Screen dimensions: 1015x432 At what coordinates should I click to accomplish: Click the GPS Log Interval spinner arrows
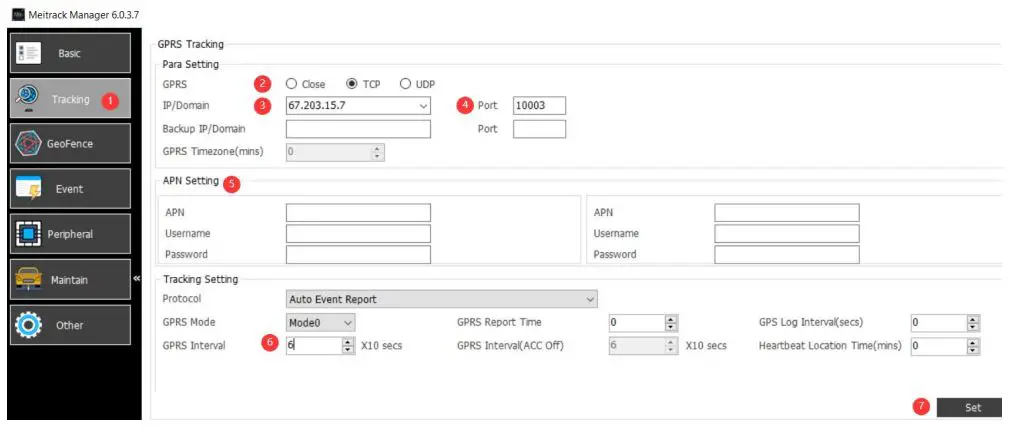pos(973,323)
